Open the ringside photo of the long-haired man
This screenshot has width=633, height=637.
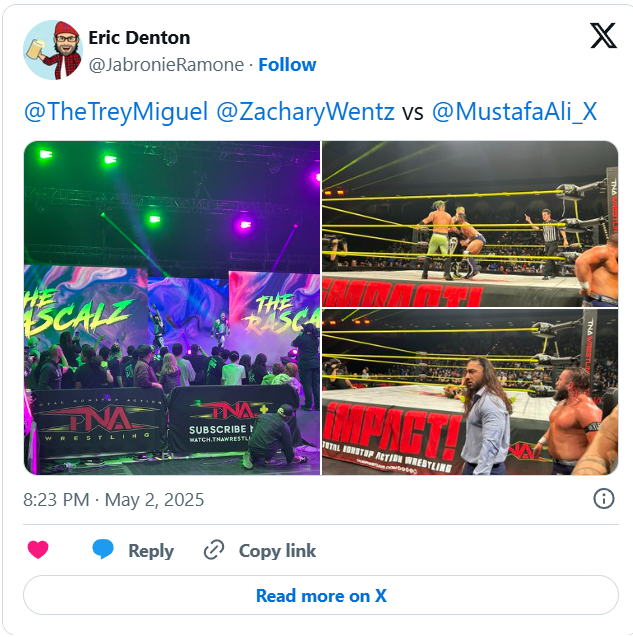(470, 392)
